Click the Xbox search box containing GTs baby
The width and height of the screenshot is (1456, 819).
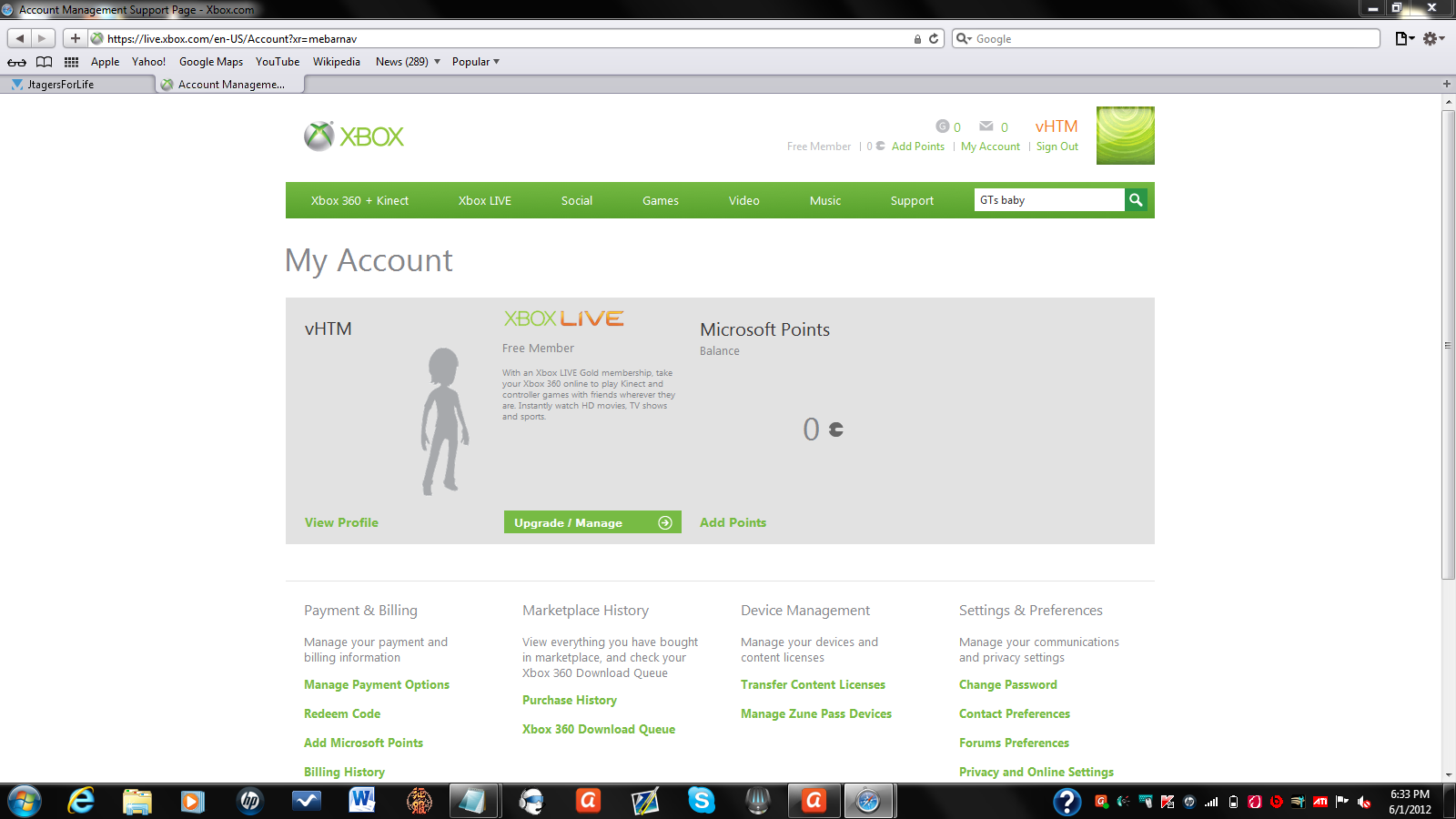pos(1049,200)
